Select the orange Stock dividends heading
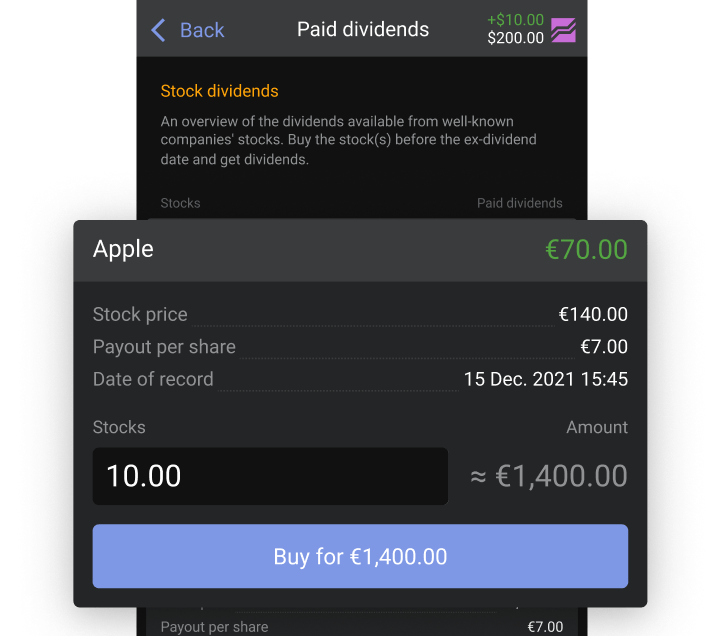The width and height of the screenshot is (722, 636). [219, 91]
